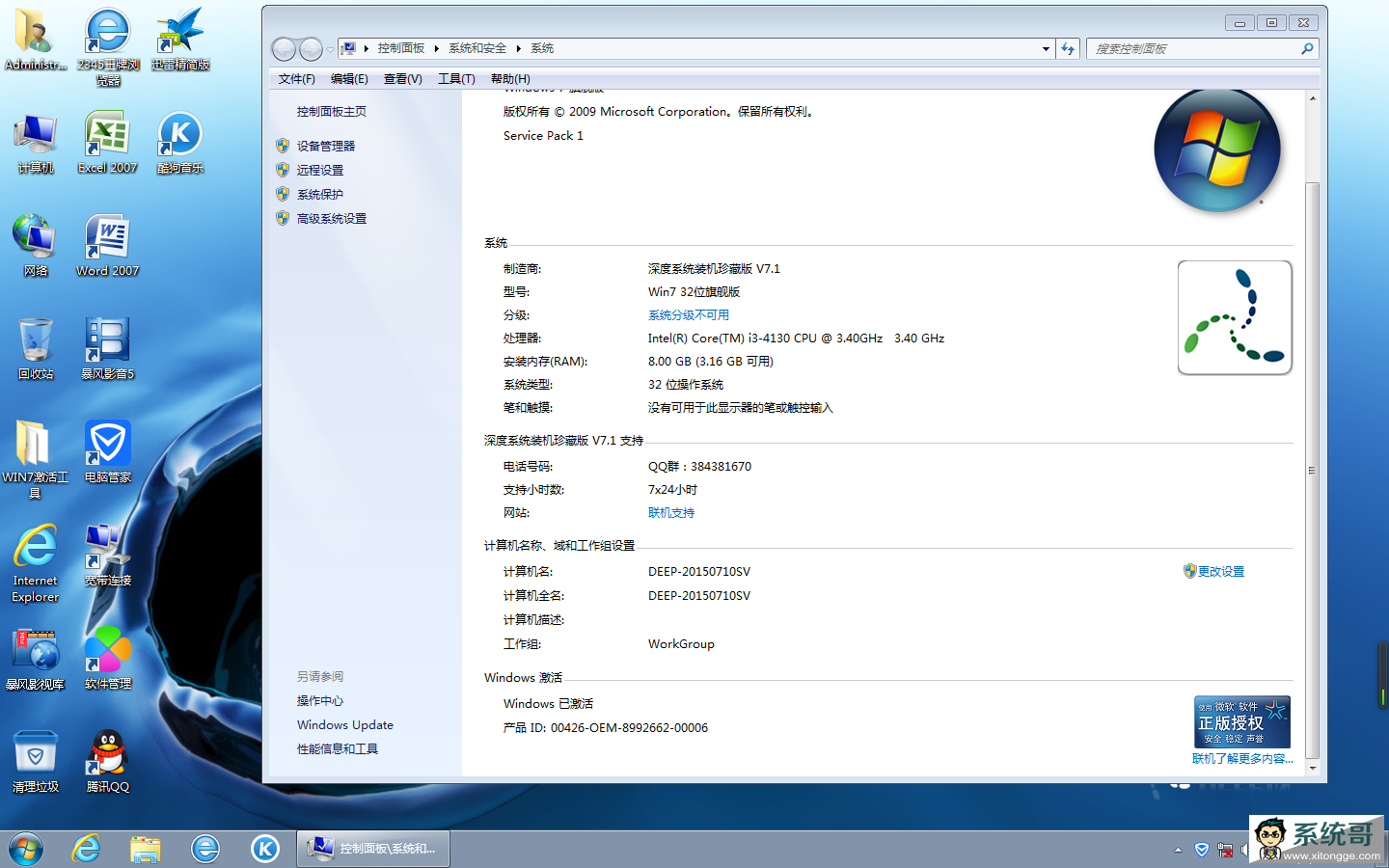Open the Windows Update link
Image resolution: width=1389 pixels, height=868 pixels.
click(x=345, y=725)
